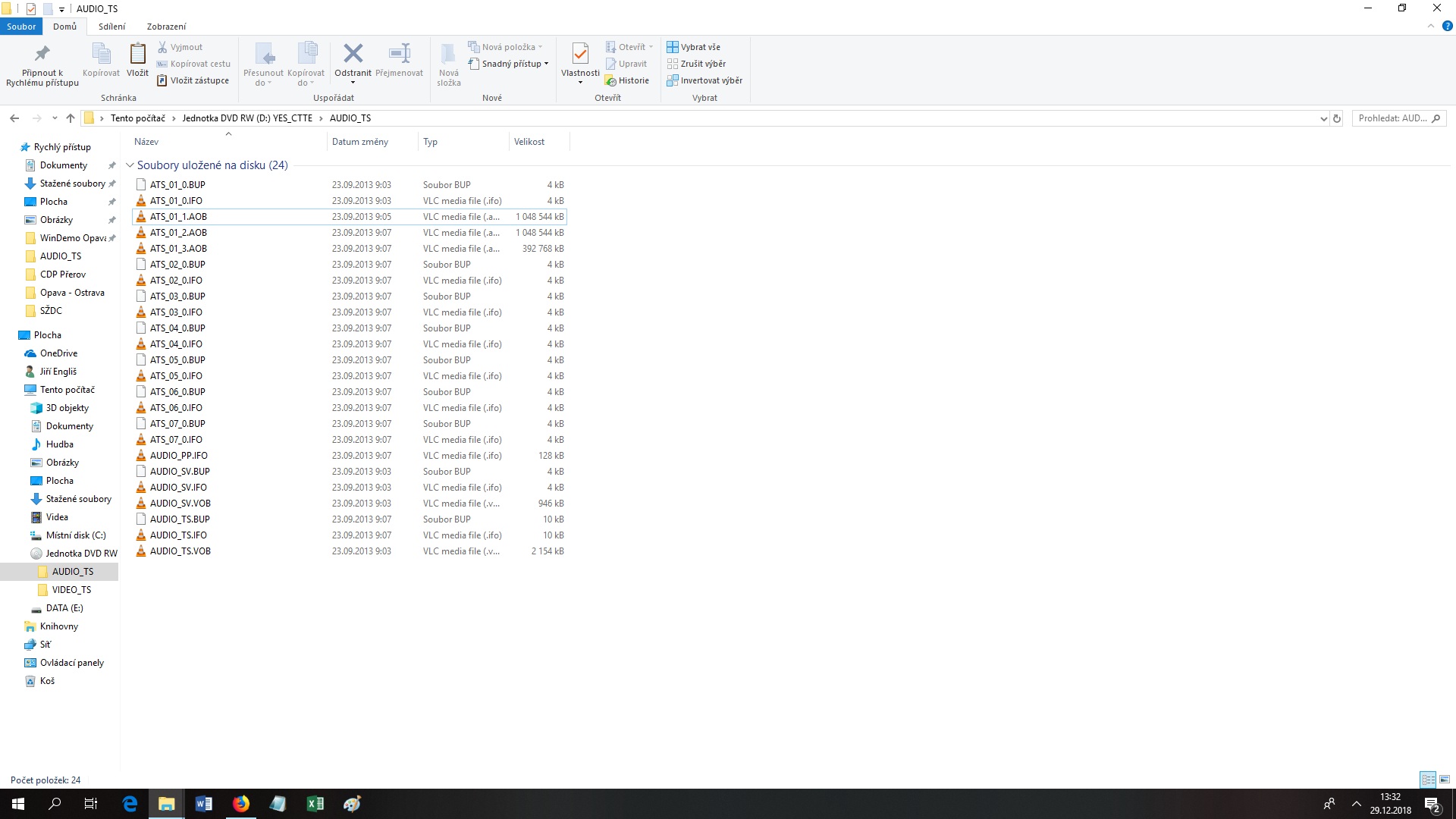
Task: Open taskbar search magnifier
Action: tap(55, 804)
